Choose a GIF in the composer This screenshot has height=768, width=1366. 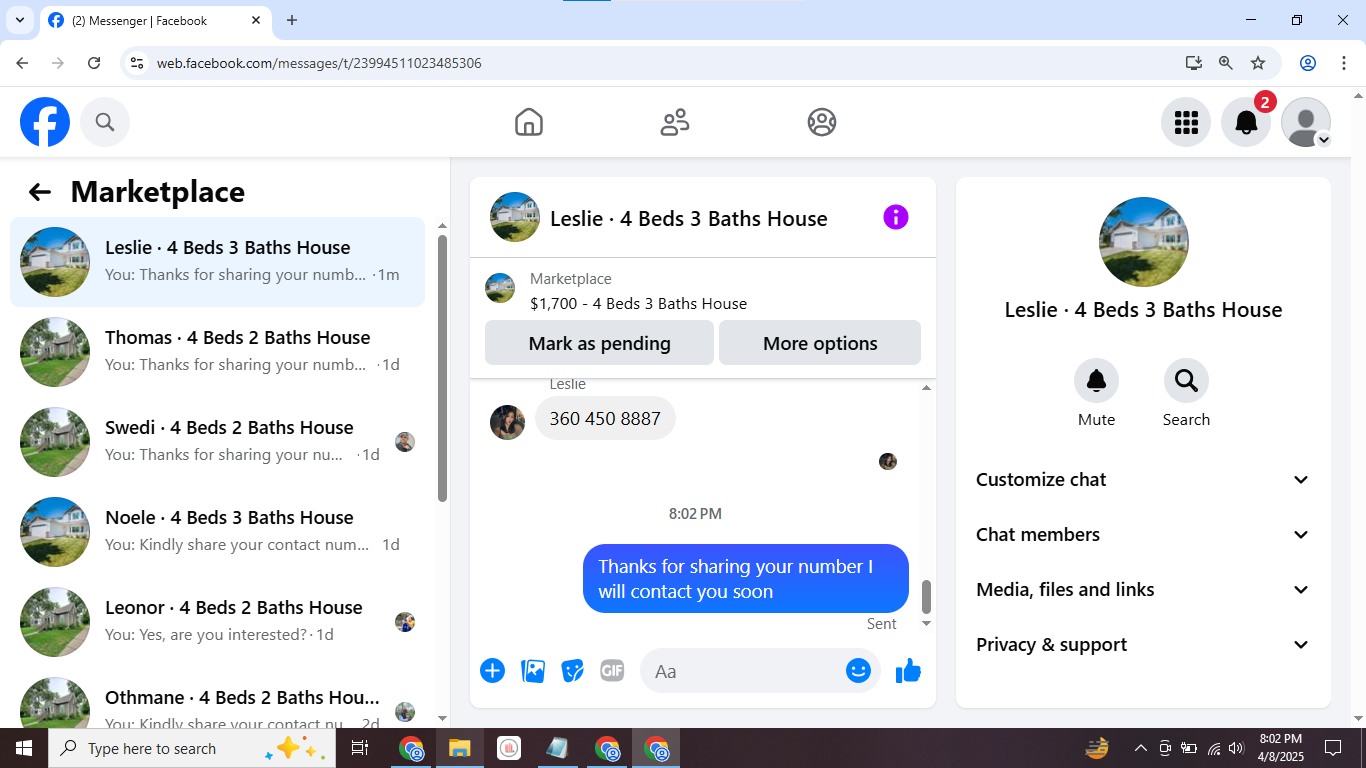point(612,671)
